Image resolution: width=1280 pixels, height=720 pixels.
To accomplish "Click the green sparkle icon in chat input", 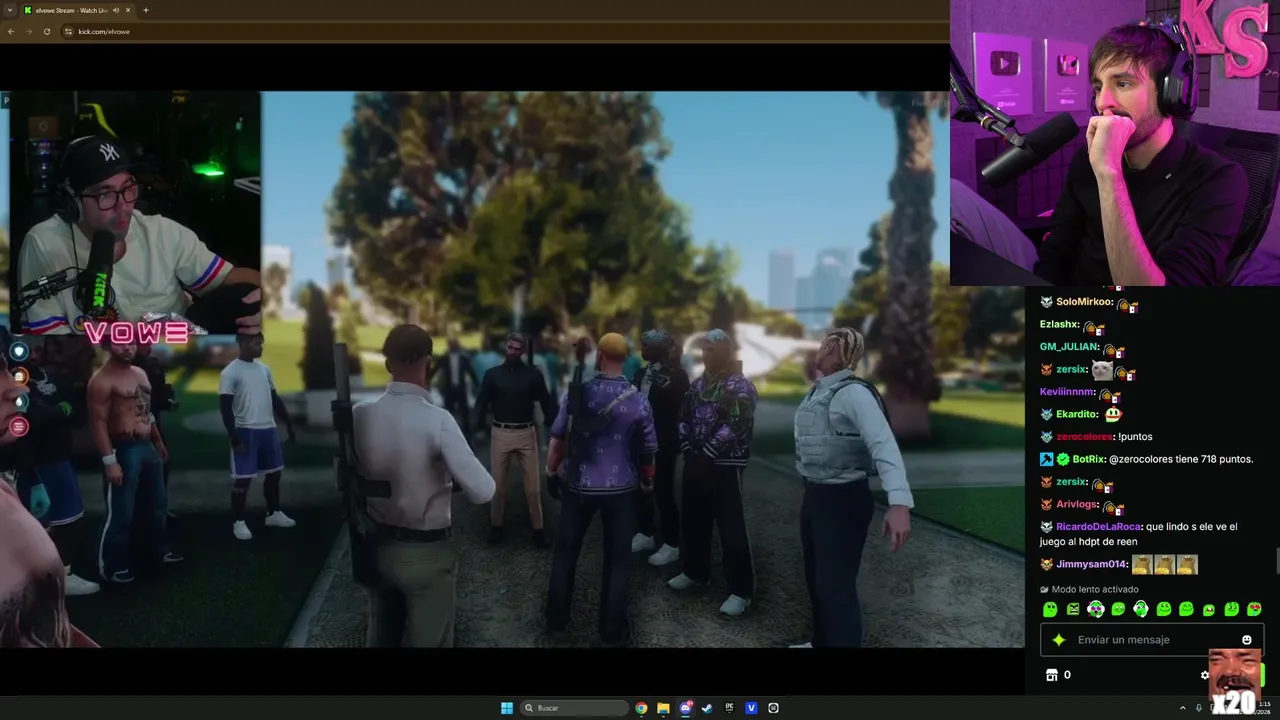I will coord(1059,640).
